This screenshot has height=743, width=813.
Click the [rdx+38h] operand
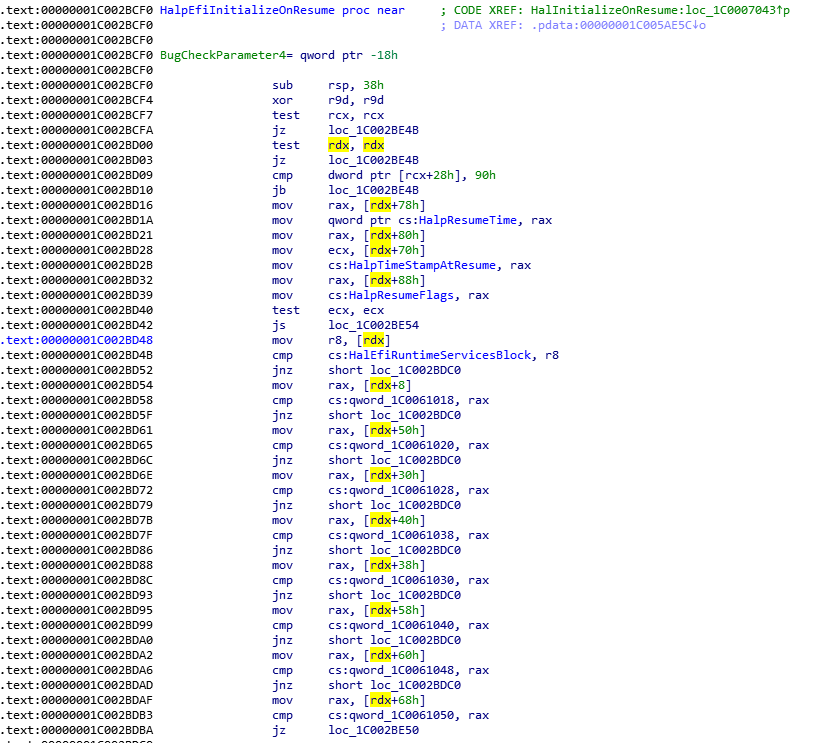point(394,566)
